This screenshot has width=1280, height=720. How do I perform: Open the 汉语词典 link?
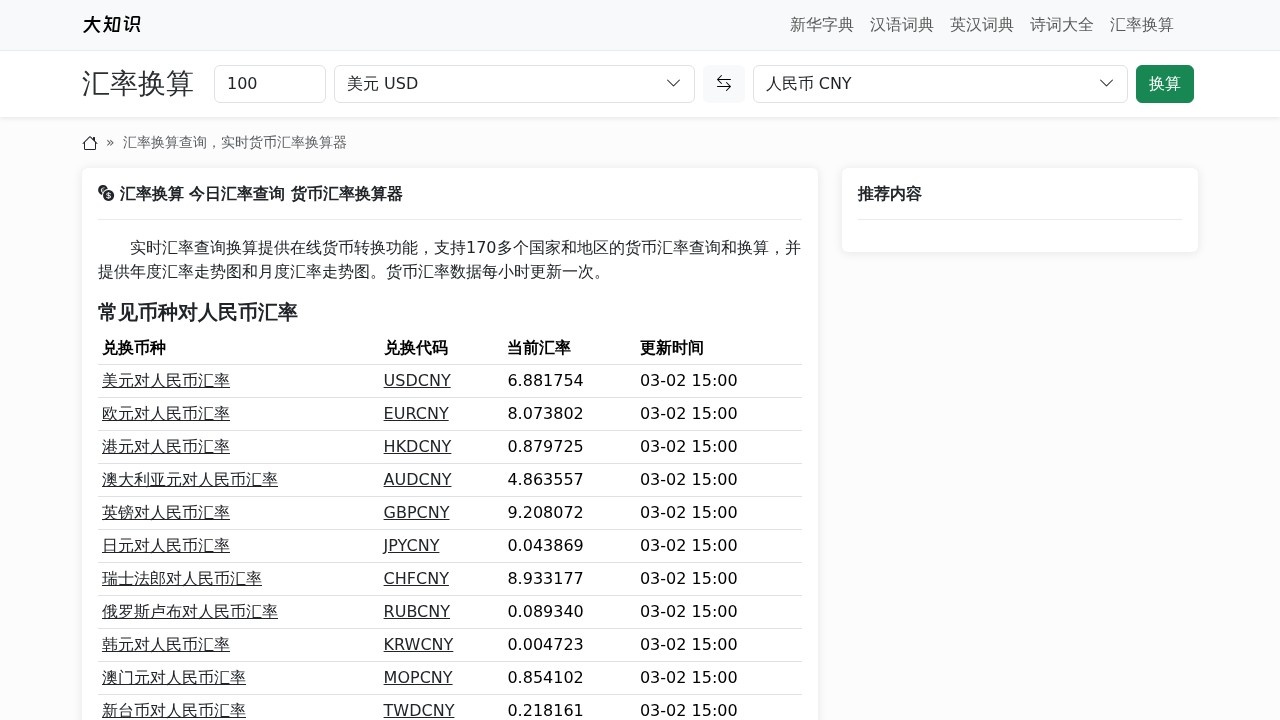(901, 25)
